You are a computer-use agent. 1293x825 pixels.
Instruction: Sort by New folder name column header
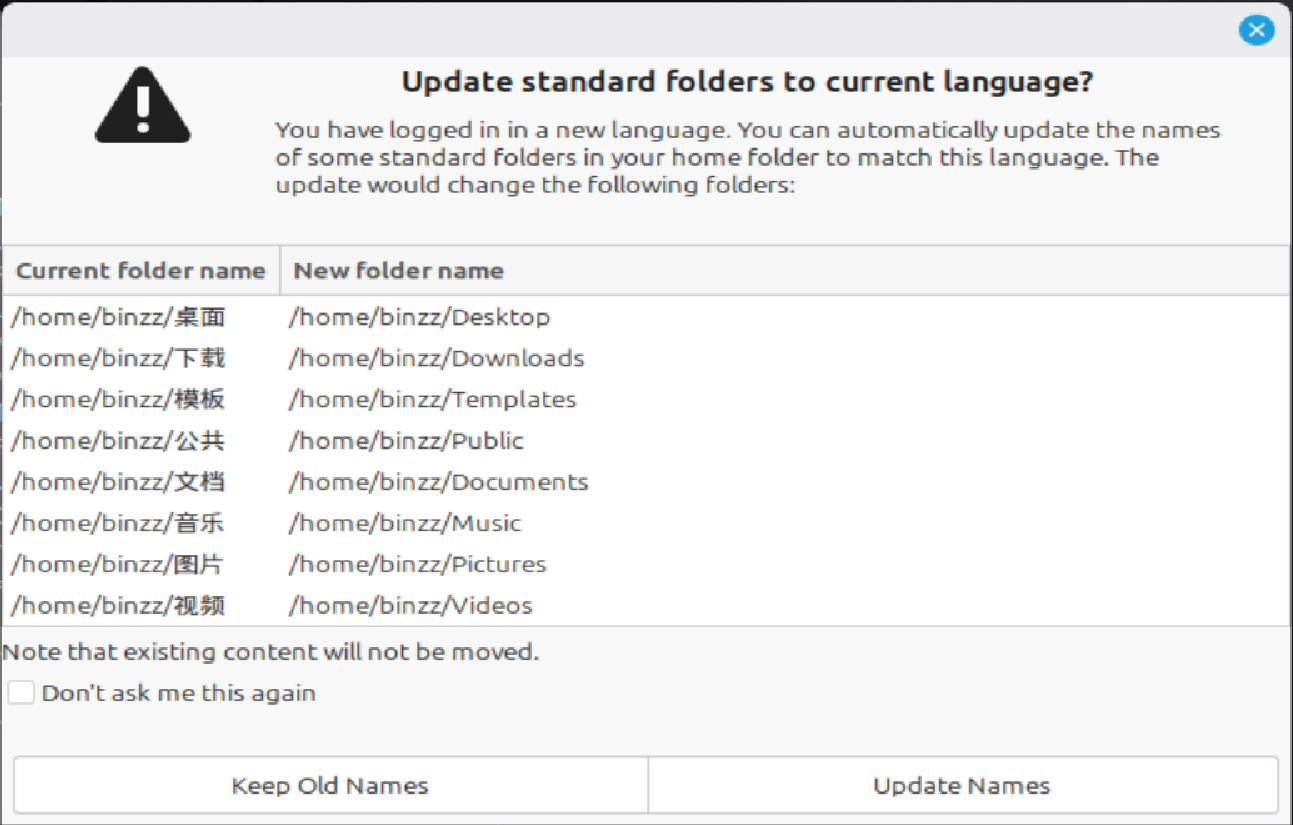click(x=785, y=270)
